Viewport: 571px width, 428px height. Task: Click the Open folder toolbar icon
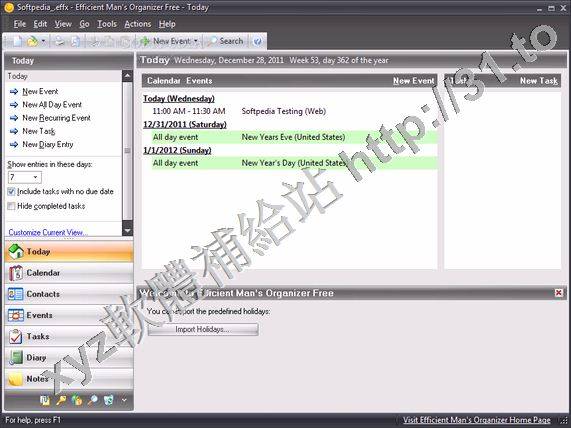tap(32, 41)
